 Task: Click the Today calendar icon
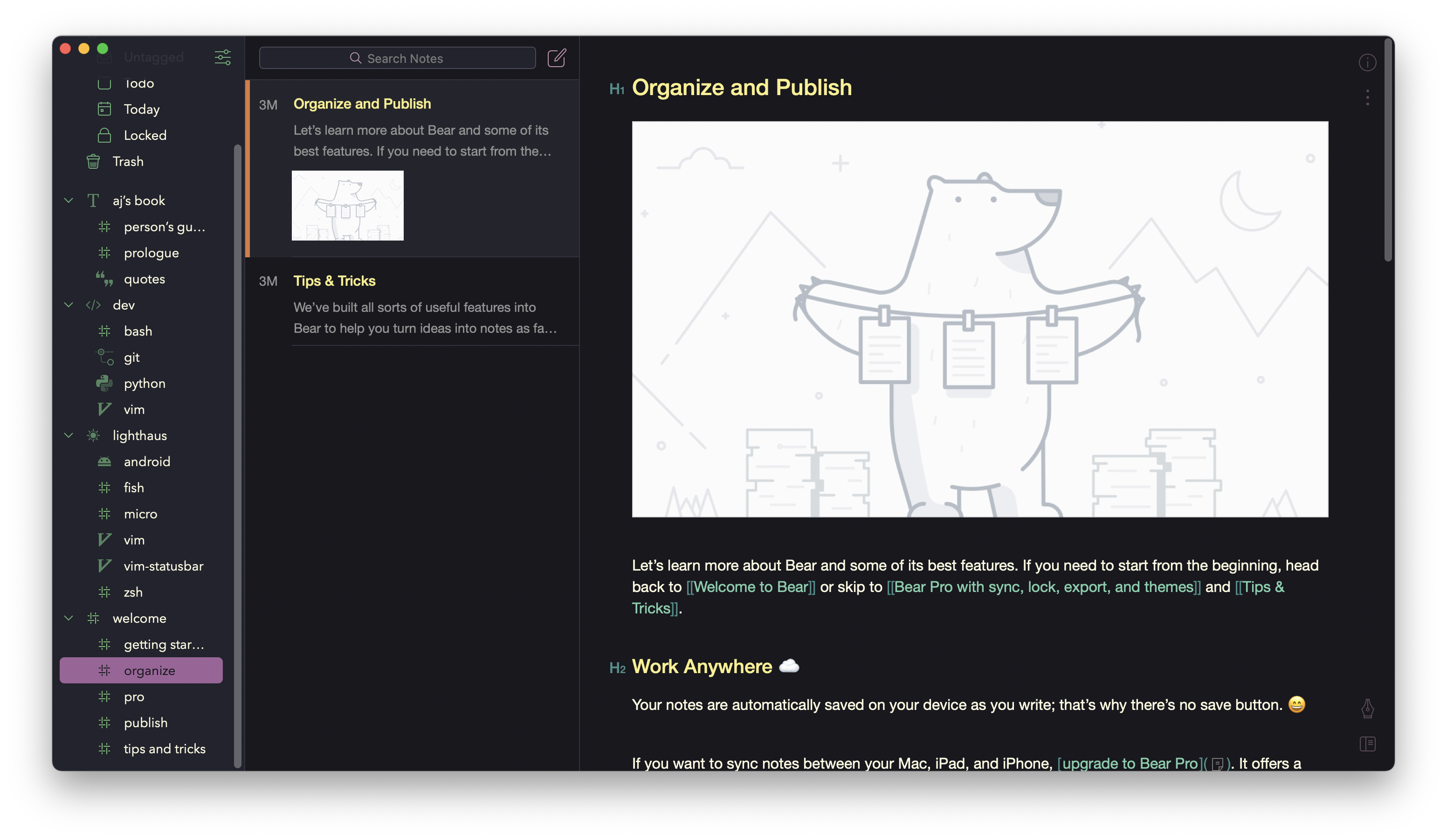pos(104,109)
